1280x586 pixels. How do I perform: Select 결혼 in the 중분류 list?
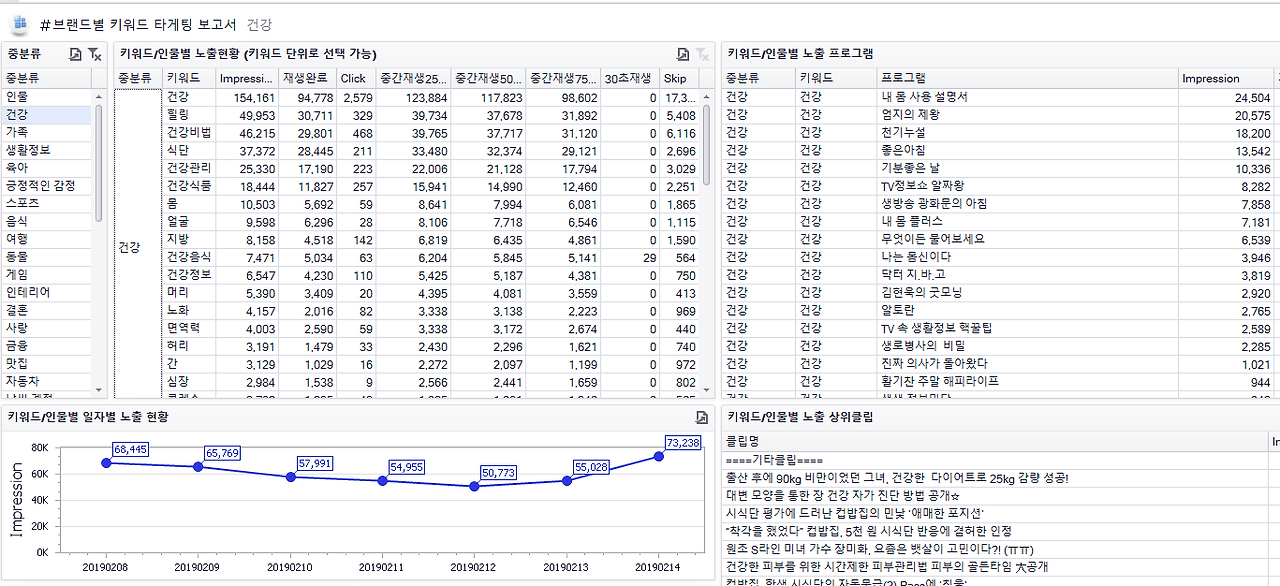[46, 310]
